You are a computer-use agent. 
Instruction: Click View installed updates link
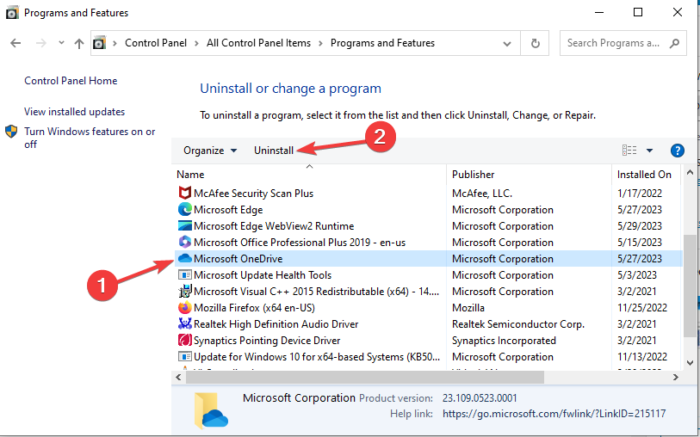click(74, 111)
